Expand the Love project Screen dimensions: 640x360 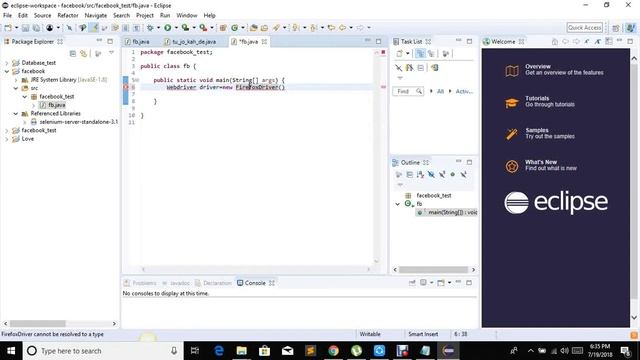[x=7, y=139]
